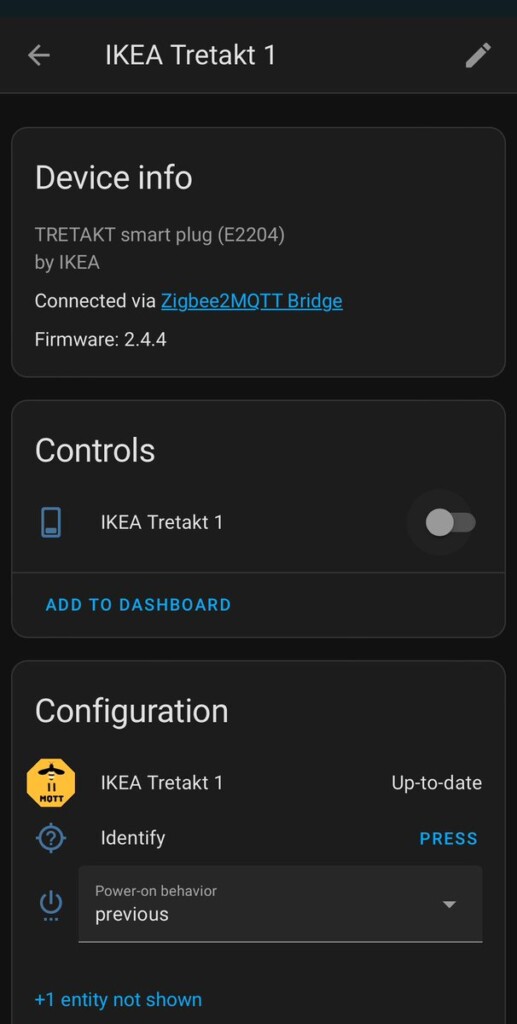This screenshot has height=1024, width=517.
Task: Toggle the IKEA Tretakt 1 switch
Action: [x=450, y=522]
